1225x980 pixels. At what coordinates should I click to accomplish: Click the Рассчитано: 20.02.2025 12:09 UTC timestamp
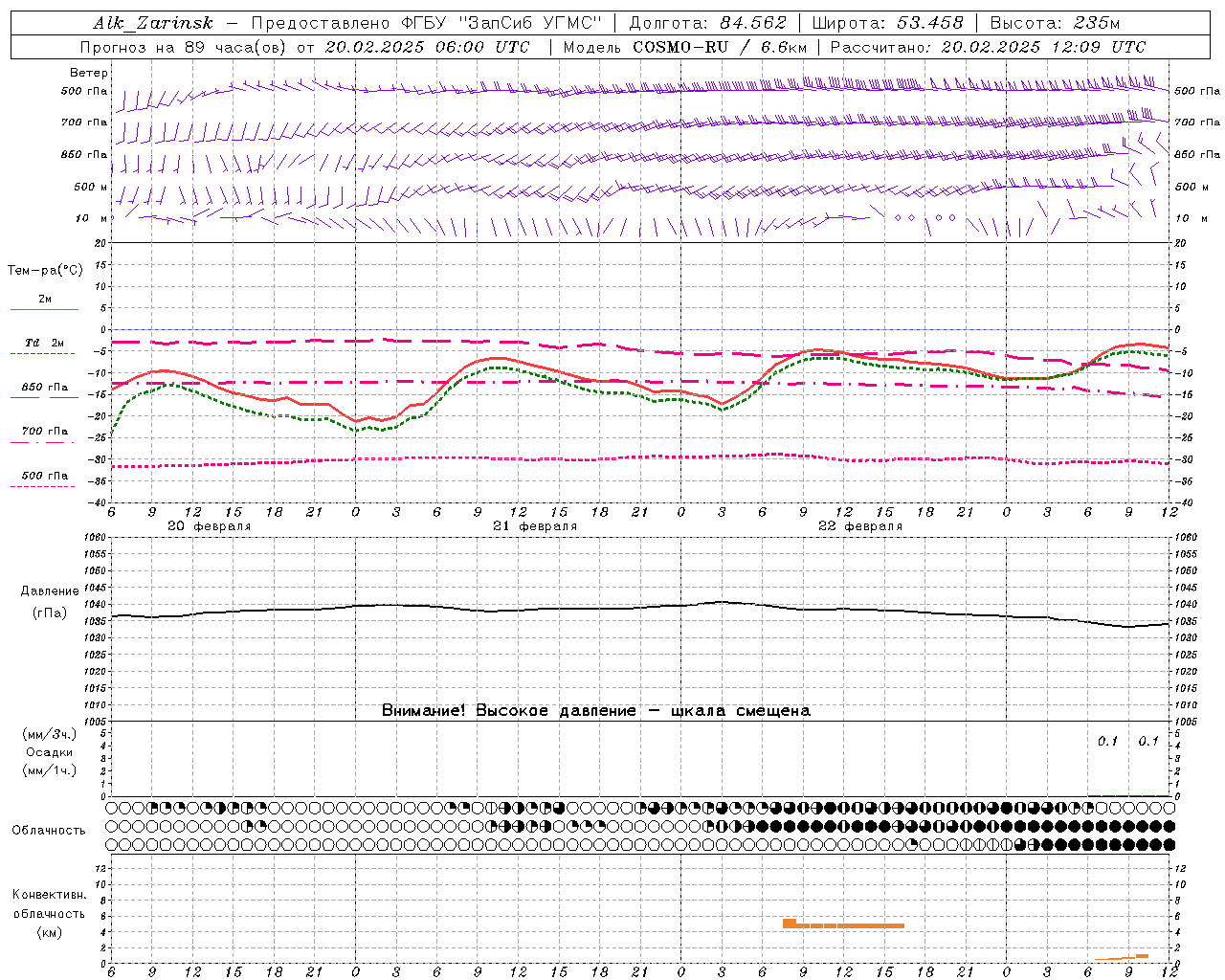(988, 47)
